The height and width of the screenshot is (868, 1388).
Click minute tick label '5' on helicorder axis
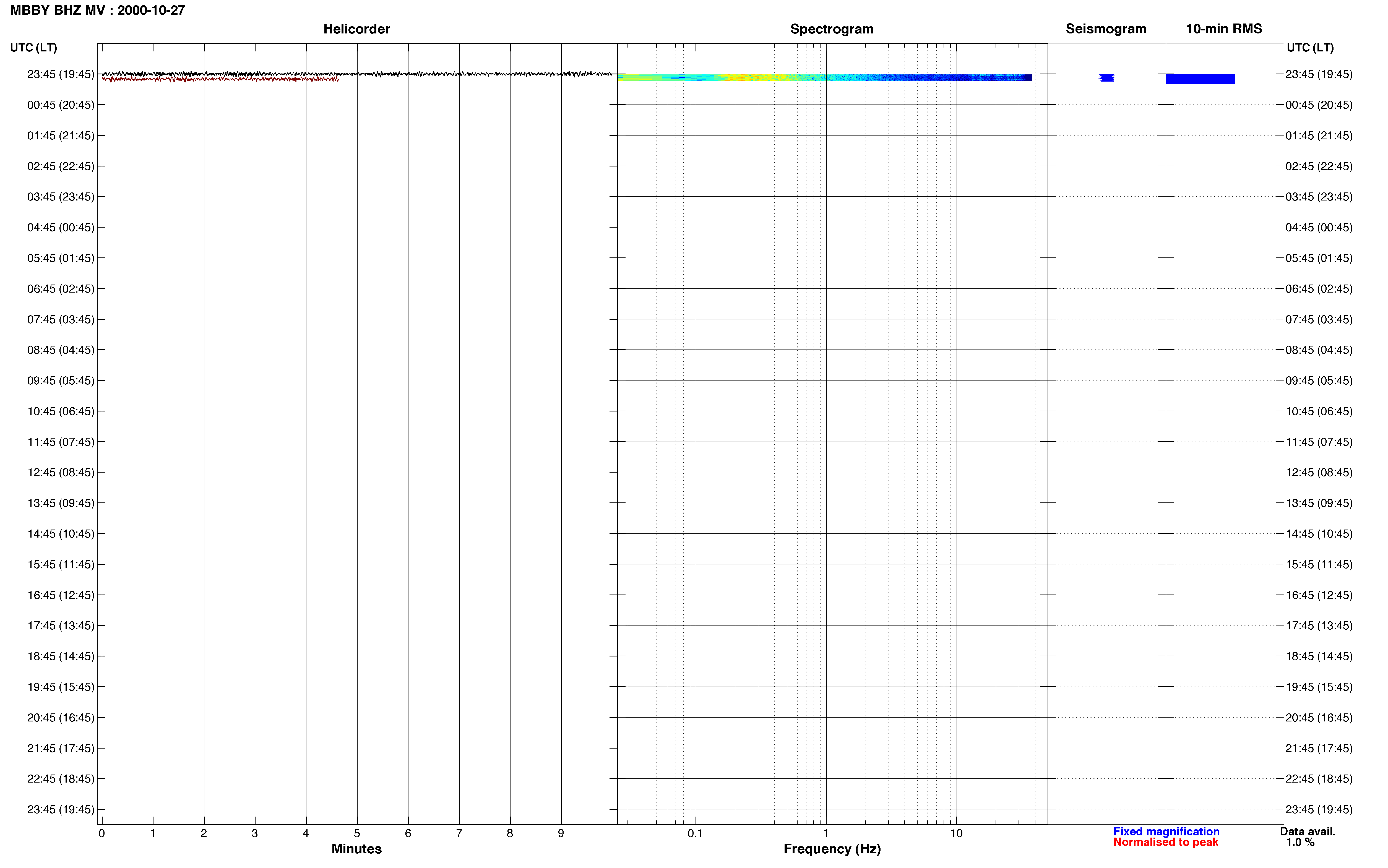[x=357, y=833]
